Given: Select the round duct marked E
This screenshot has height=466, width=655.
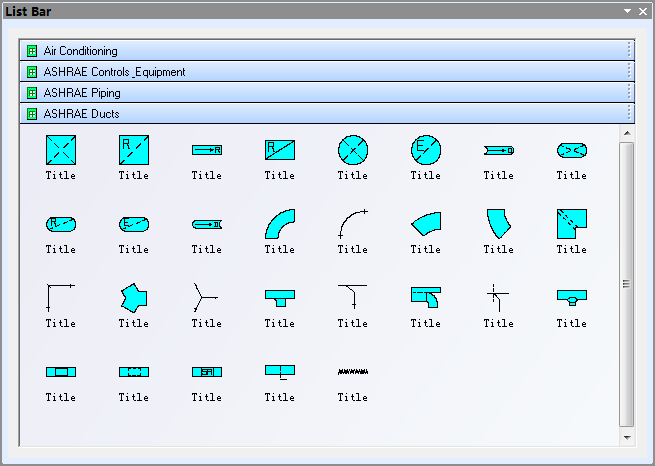Looking at the screenshot, I should 425,150.
